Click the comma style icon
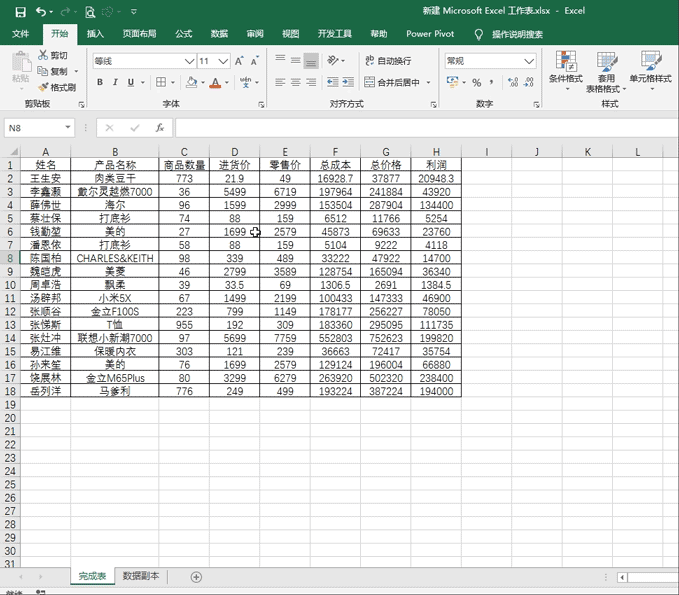This screenshot has width=679, height=595. pos(491,82)
